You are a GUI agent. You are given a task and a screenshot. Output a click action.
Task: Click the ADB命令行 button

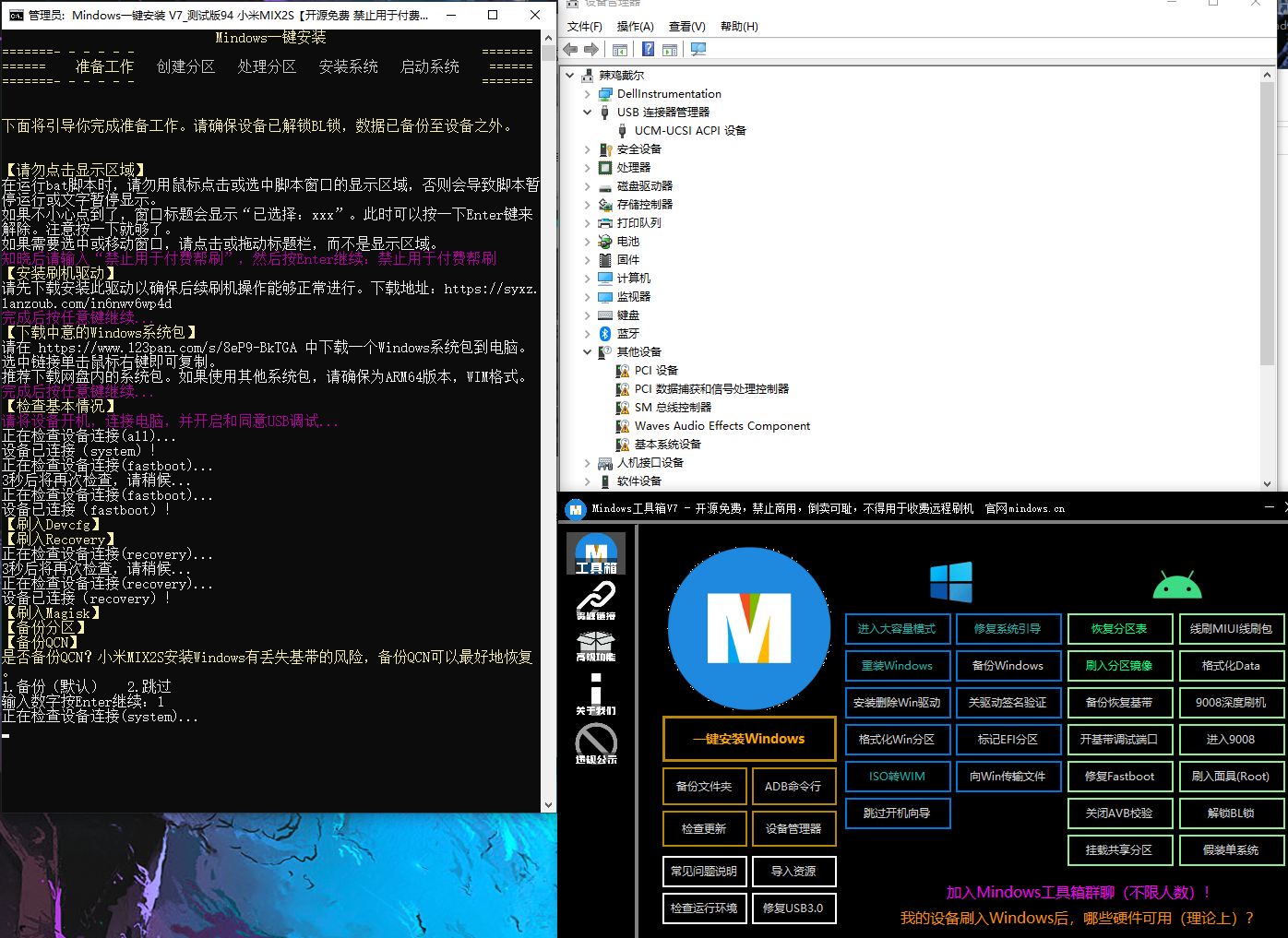793,786
